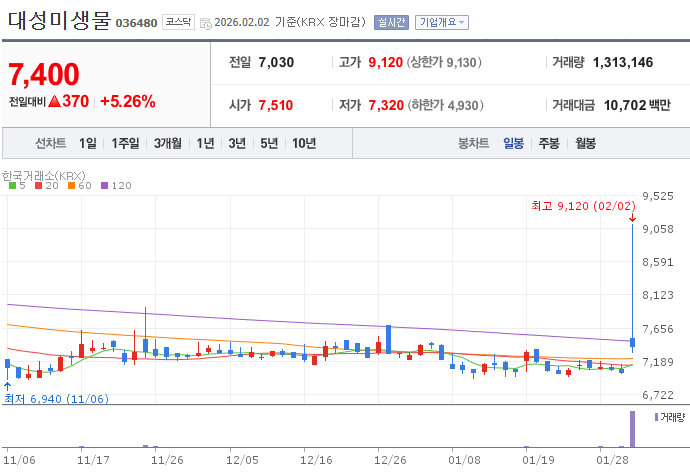Click the 9,525 price axis label
Viewport: 690px width, 473px height.
pos(658,196)
